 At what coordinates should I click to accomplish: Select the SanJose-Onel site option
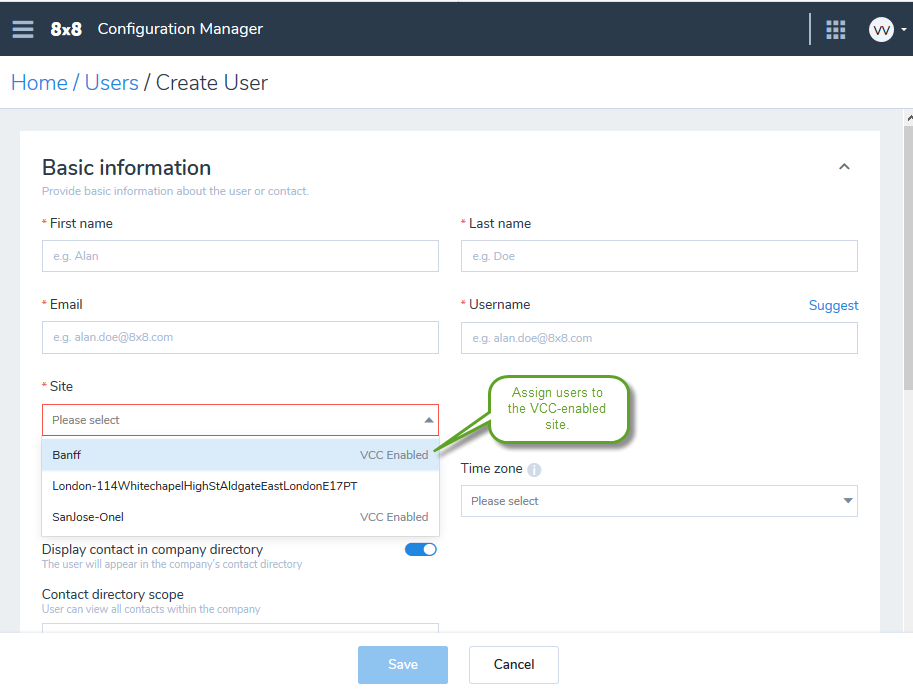[240, 516]
